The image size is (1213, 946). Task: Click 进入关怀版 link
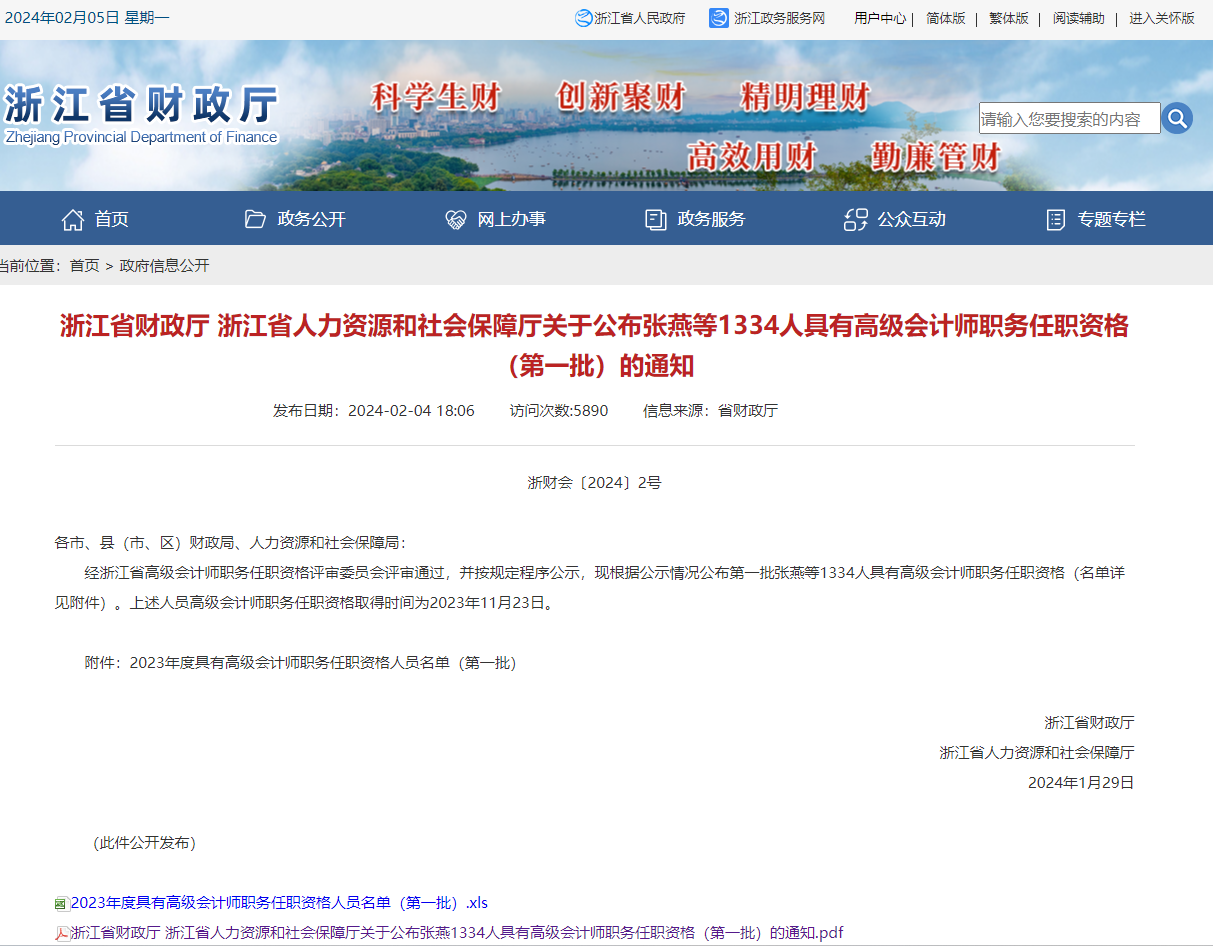coord(1162,18)
